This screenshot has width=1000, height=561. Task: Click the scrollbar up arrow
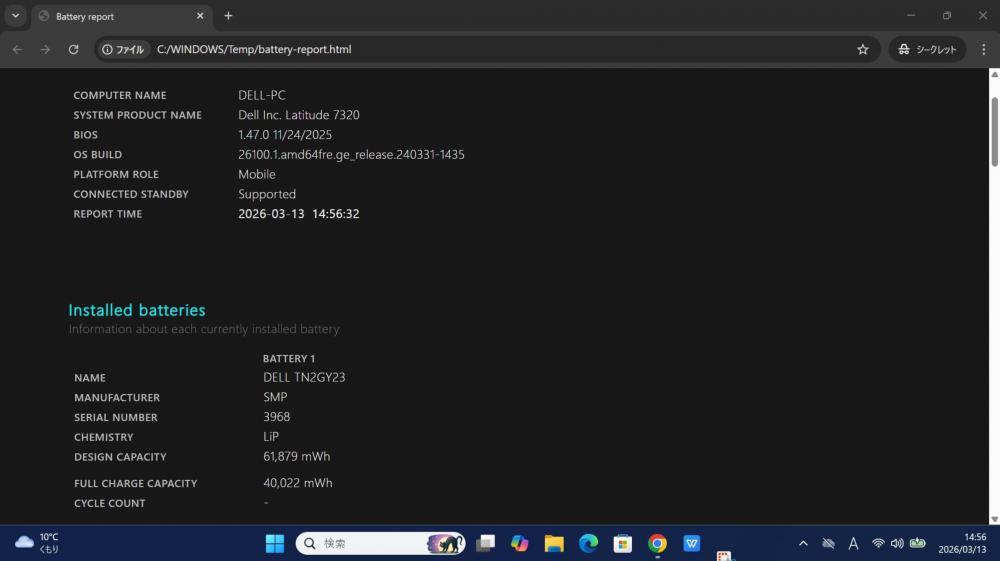click(994, 75)
